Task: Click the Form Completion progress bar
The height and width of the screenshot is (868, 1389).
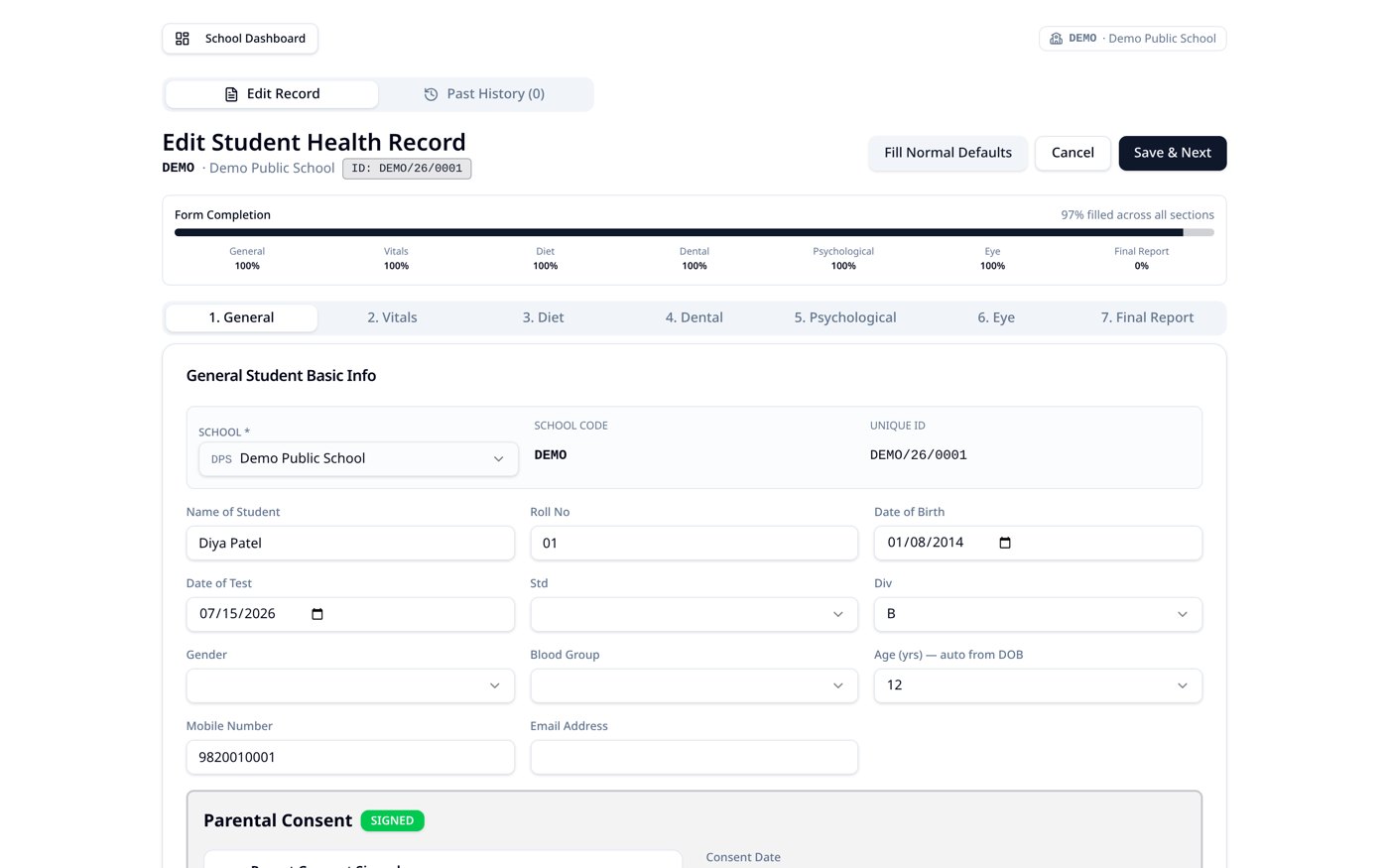Action: click(694, 232)
